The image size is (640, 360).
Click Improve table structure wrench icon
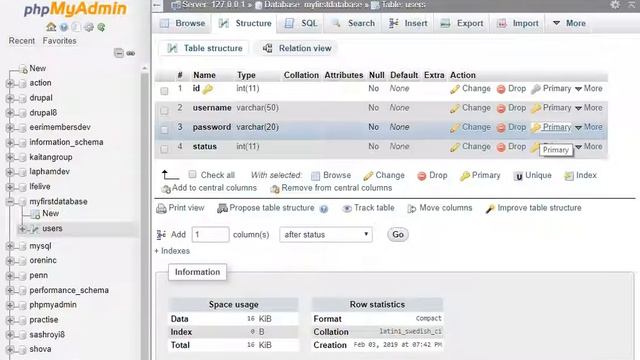click(x=490, y=209)
